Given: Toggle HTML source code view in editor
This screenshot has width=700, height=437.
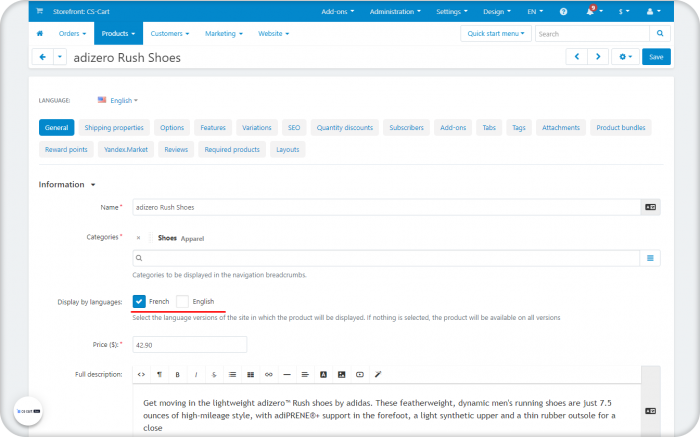Looking at the screenshot, I should (x=141, y=375).
